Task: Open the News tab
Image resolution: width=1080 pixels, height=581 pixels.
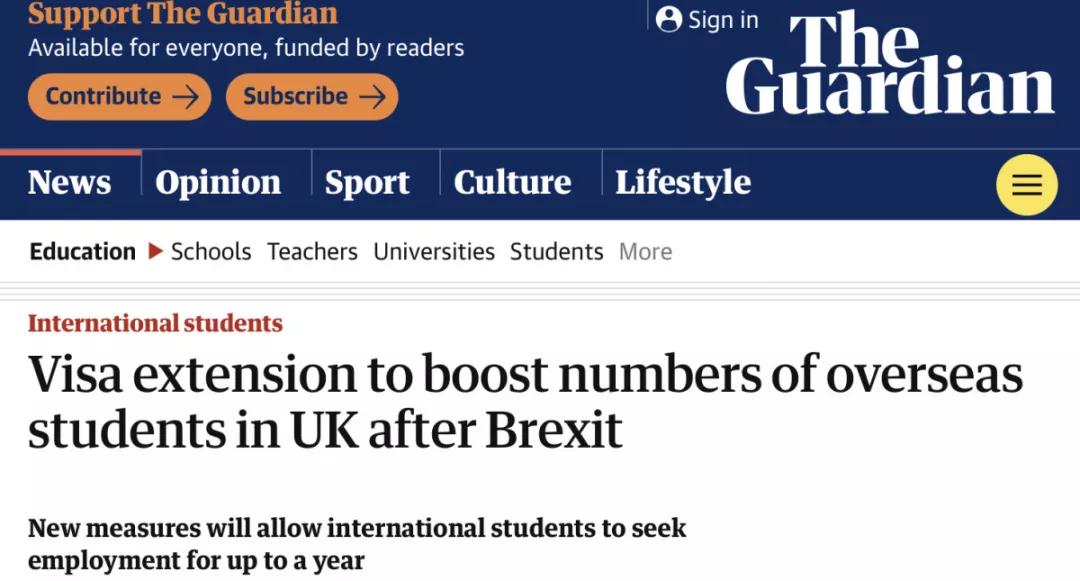Action: pyautogui.click(x=69, y=183)
